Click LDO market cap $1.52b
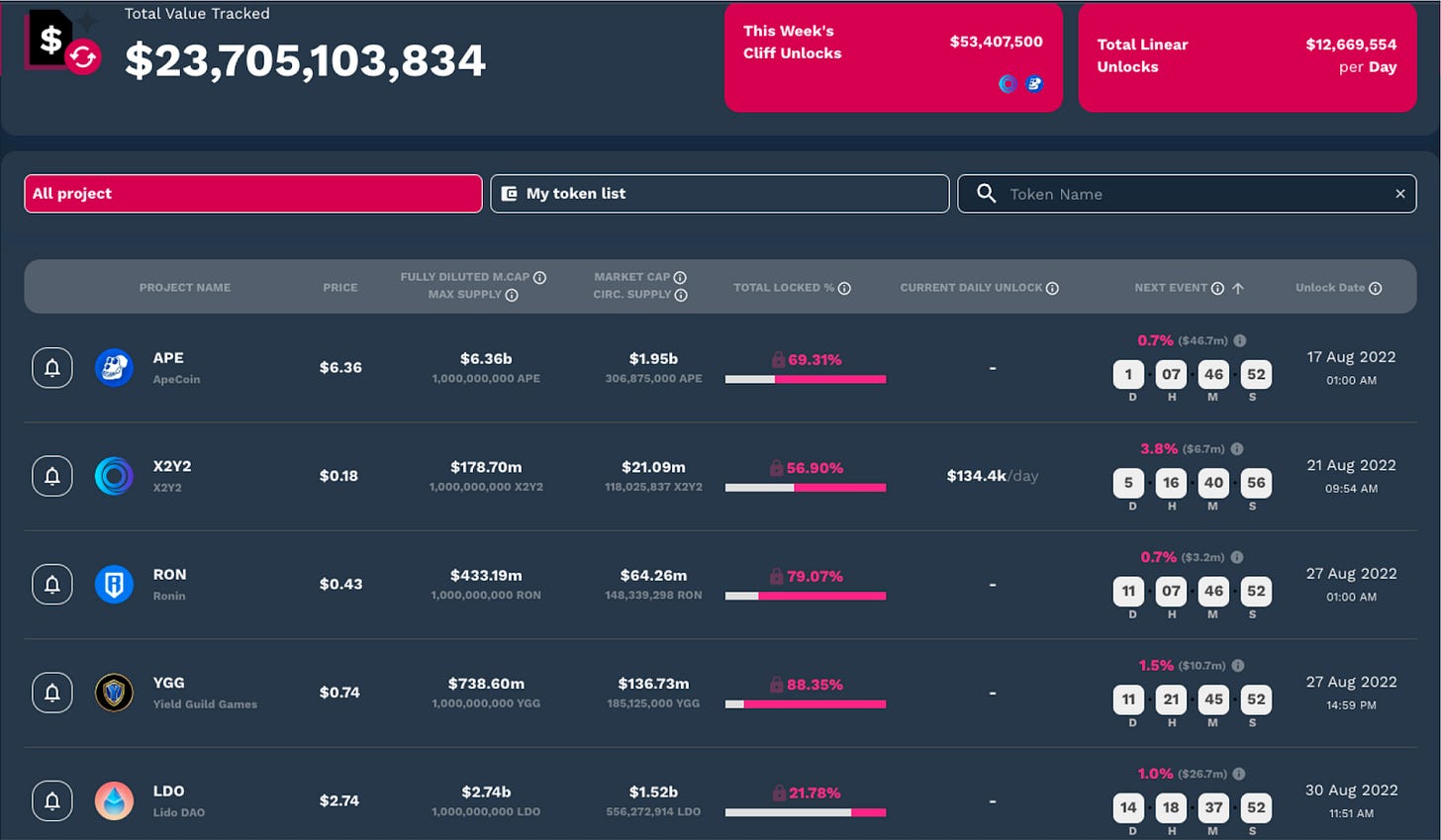This screenshot has height=840, width=1441. 653,792
